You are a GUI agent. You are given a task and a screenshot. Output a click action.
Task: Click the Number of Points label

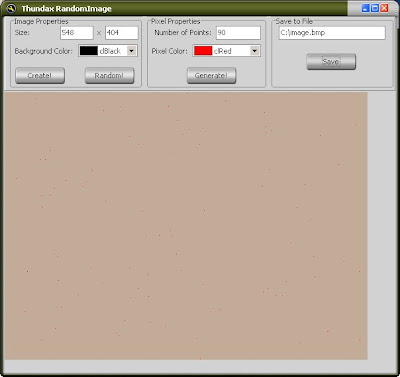coord(183,33)
